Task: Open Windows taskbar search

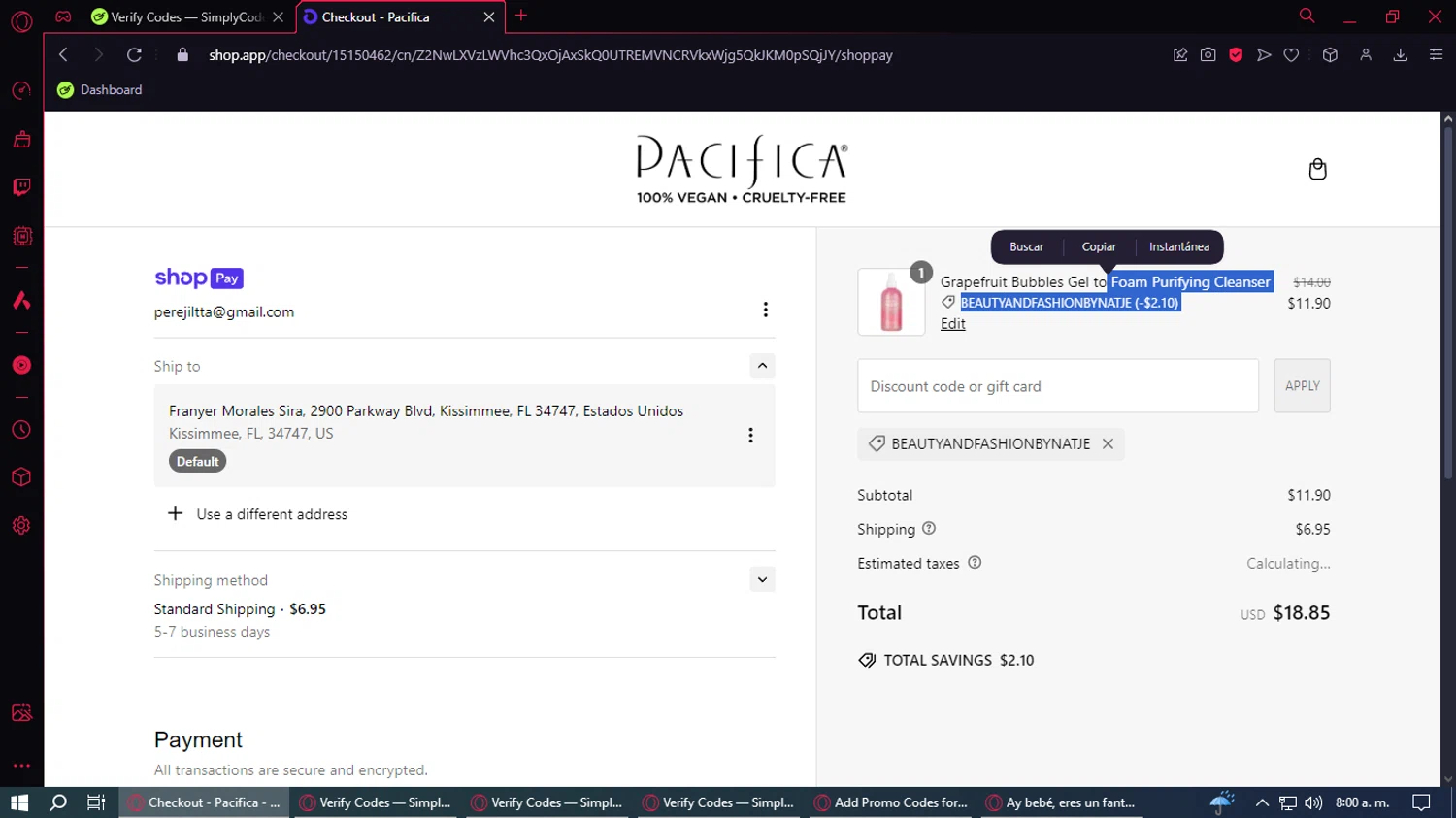Action: (x=58, y=802)
